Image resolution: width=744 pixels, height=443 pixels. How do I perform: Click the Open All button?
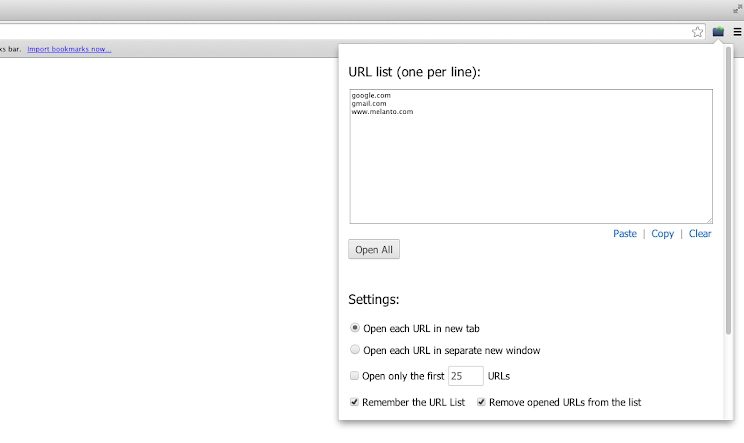pyautogui.click(x=374, y=249)
